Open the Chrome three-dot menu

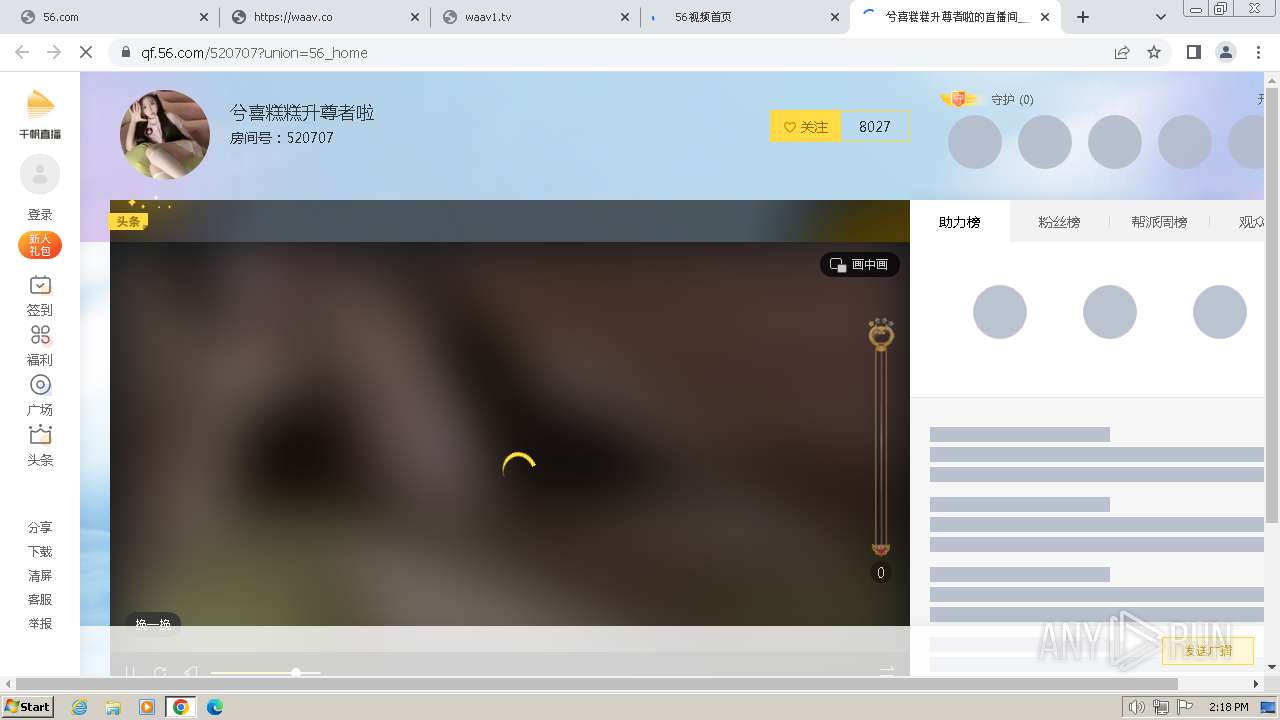(1259, 52)
